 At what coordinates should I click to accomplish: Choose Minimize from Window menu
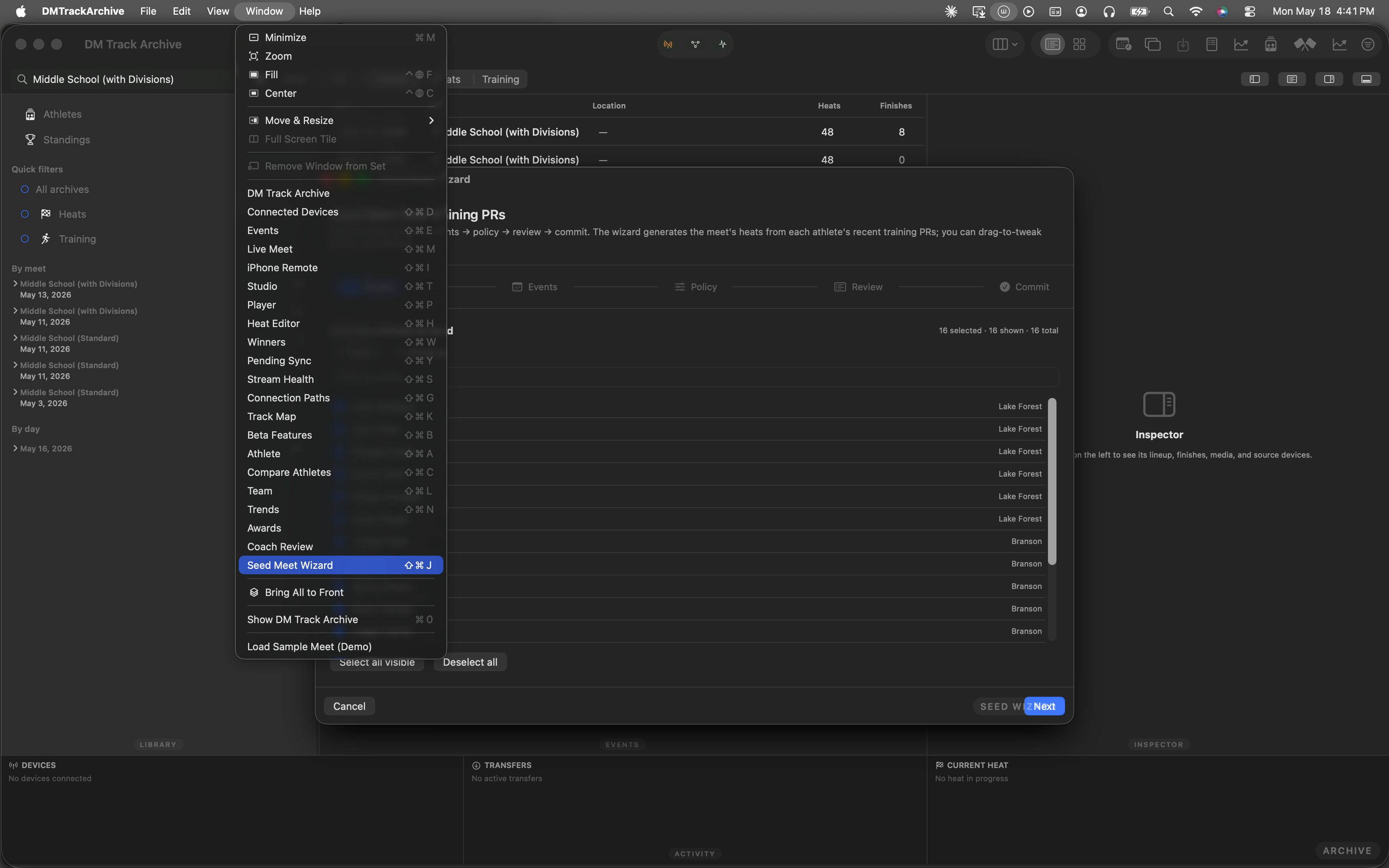[x=340, y=37]
